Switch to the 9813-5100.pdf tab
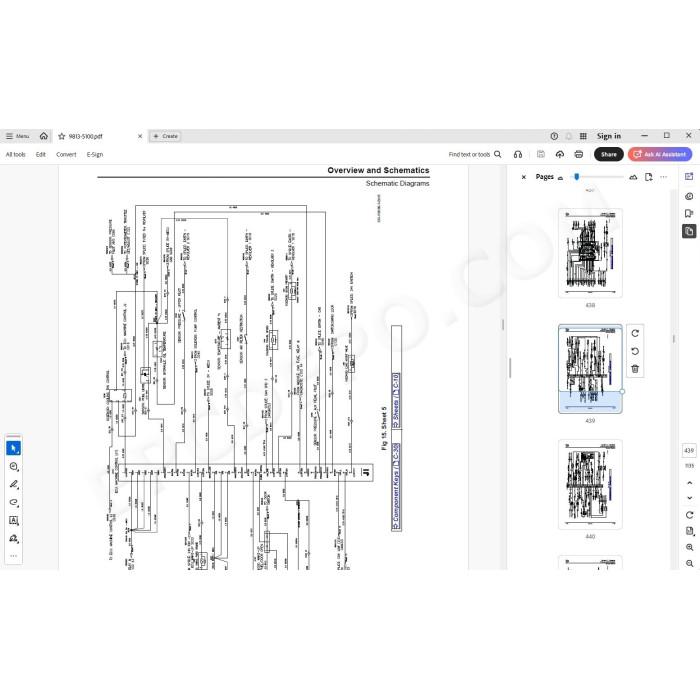700x700 pixels. click(99, 136)
